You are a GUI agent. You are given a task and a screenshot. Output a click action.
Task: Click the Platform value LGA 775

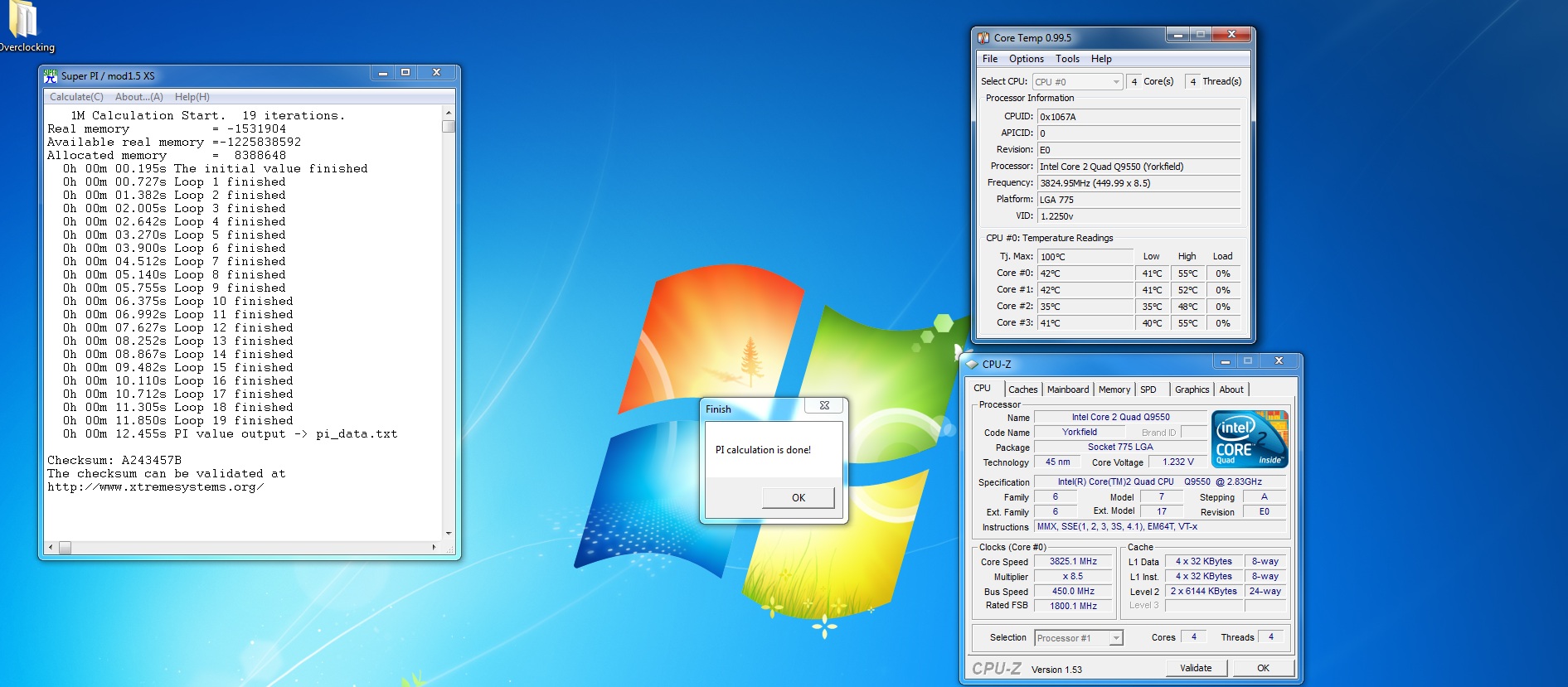(x=1138, y=200)
